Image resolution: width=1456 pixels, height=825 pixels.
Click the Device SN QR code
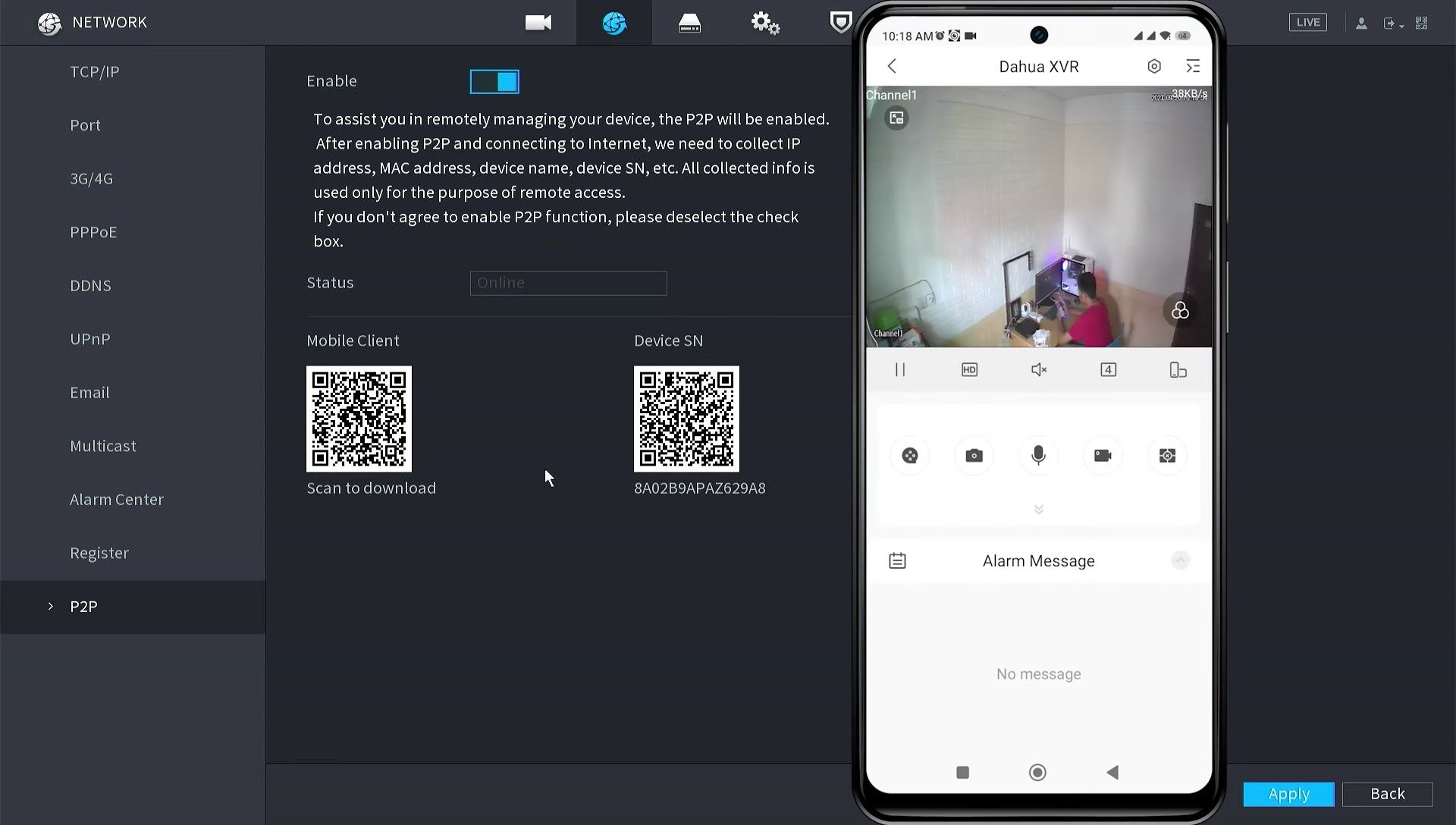[x=686, y=419]
